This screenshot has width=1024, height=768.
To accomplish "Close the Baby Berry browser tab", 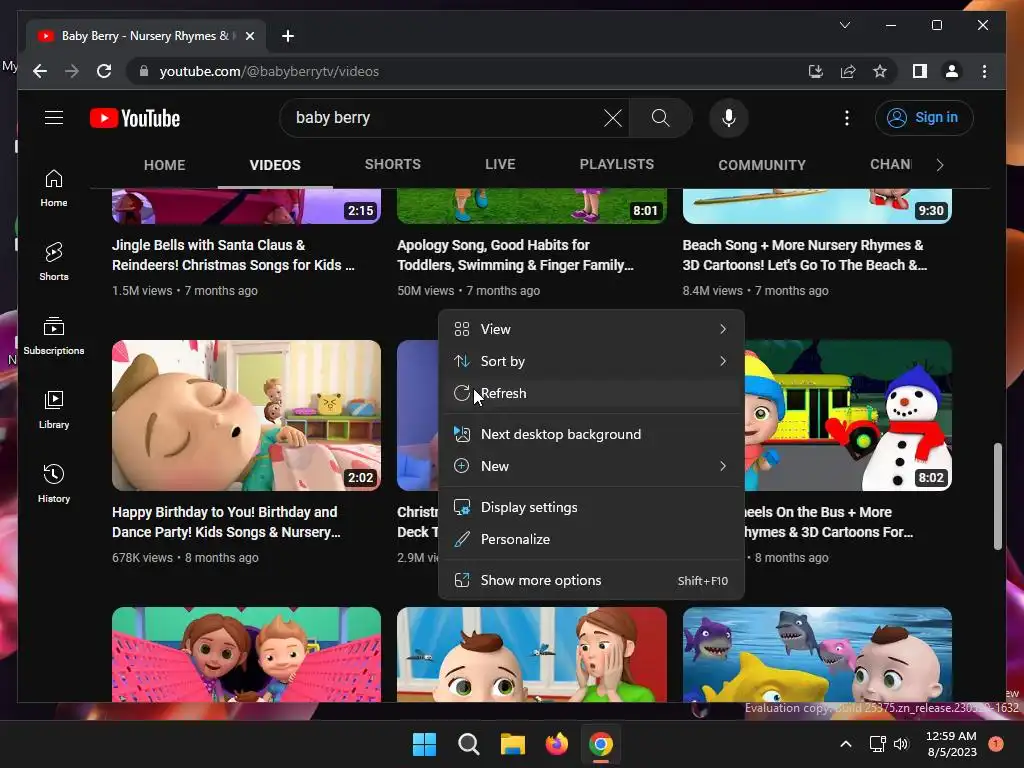I will pyautogui.click(x=249, y=36).
